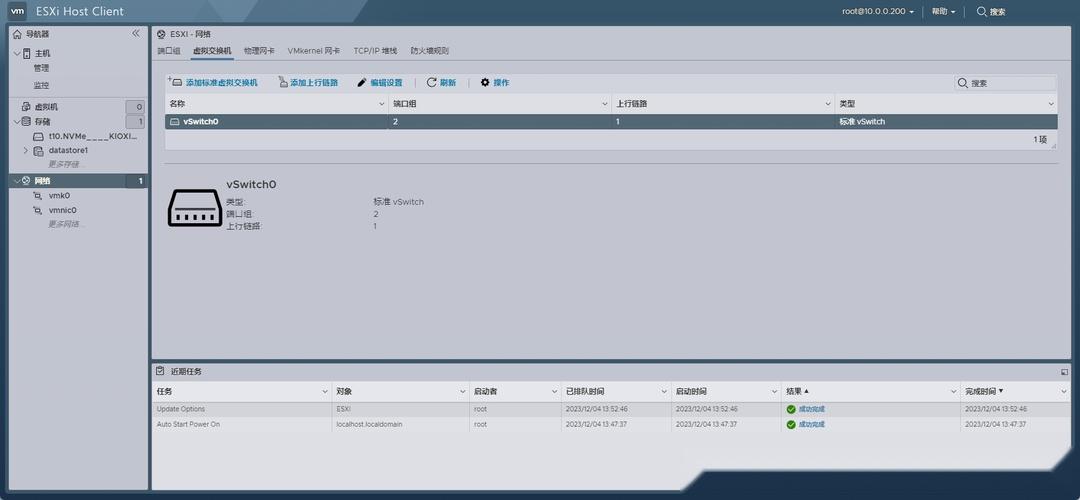Select monitor (监控) under host
1080x500 pixels.
(x=41, y=85)
